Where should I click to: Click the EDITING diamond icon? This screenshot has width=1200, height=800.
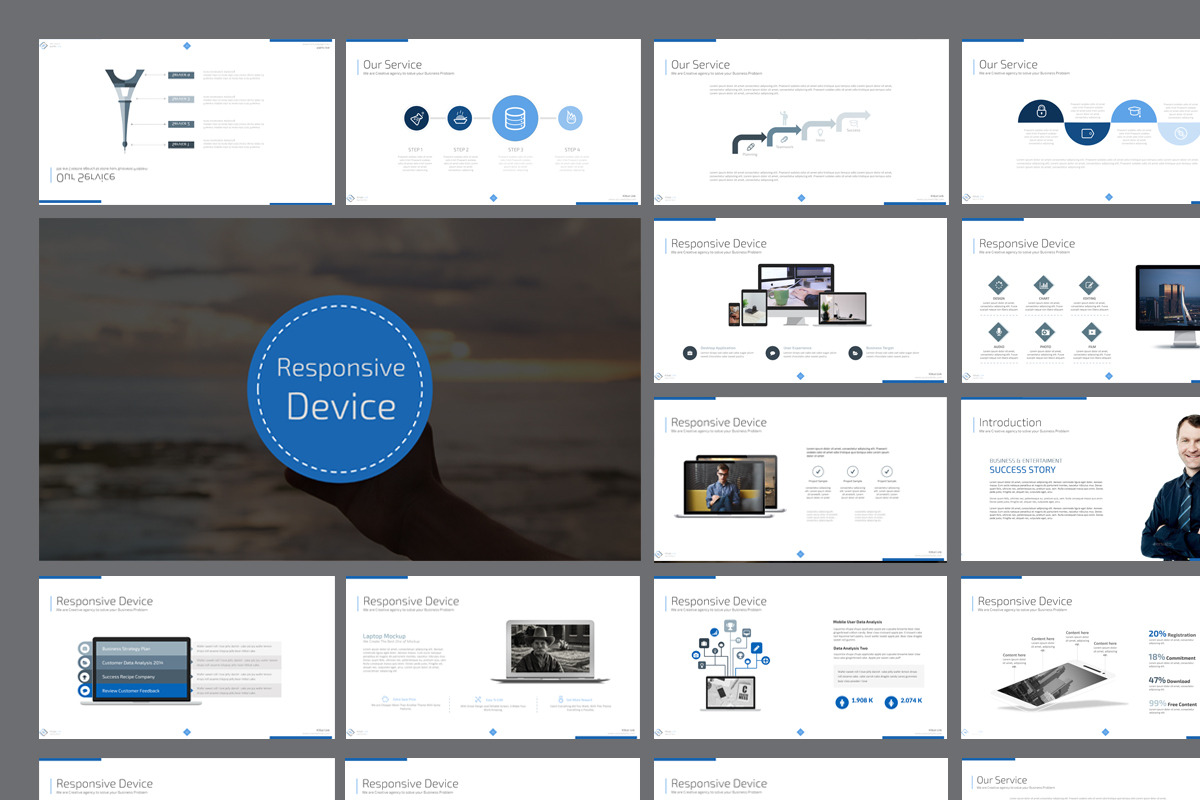1090,286
